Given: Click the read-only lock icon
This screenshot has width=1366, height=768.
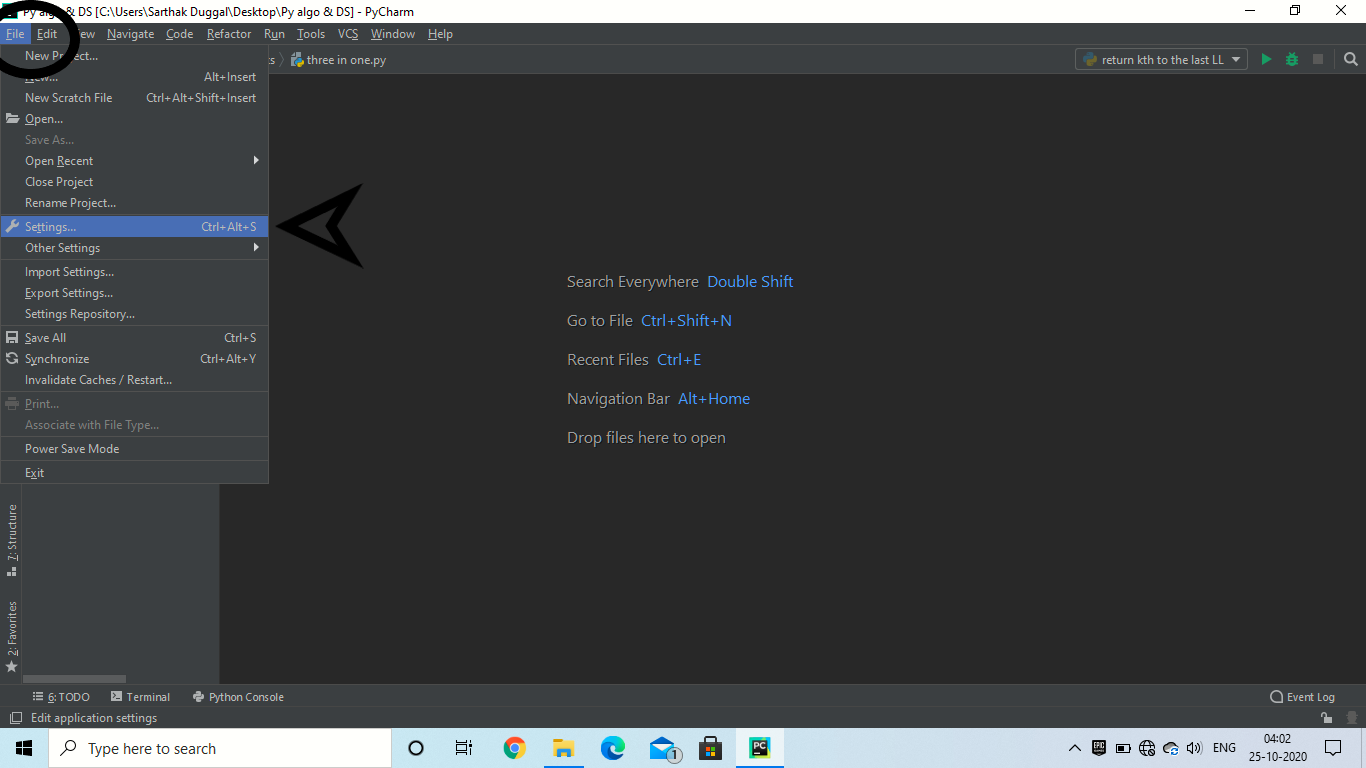Looking at the screenshot, I should point(1326,718).
